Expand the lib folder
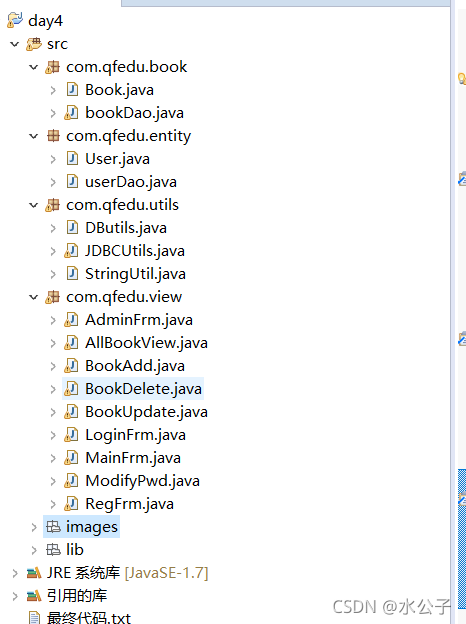 click(34, 550)
